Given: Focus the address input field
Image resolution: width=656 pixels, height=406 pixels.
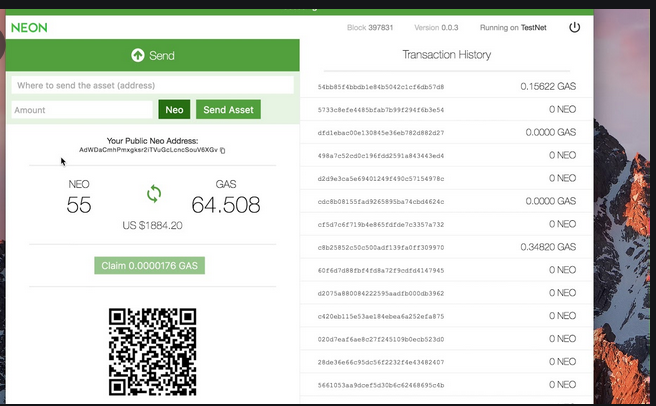Looking at the screenshot, I should point(152,85).
